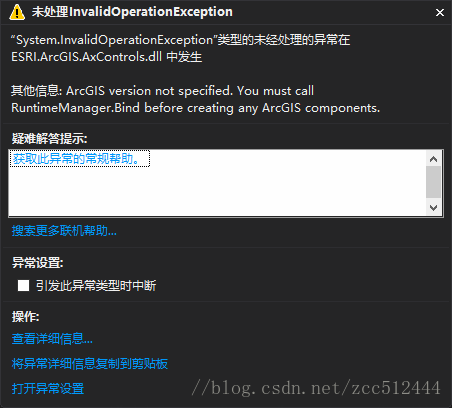Click the tips list scrollbar thumb

click(433, 182)
